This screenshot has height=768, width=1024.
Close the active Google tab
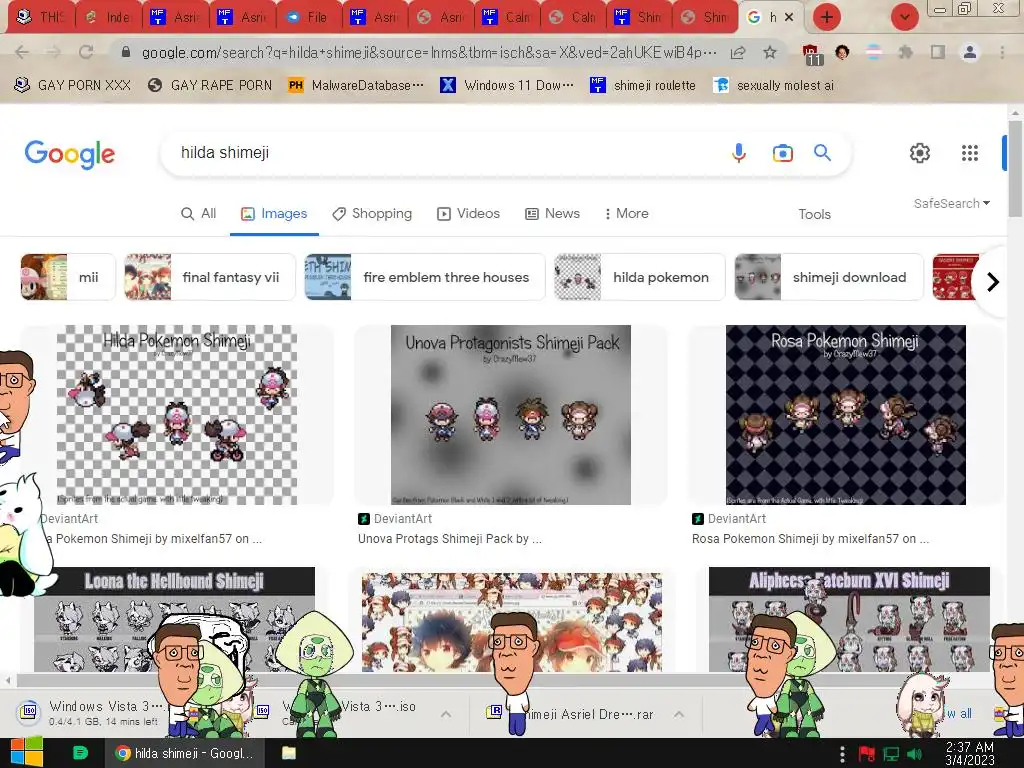pos(789,17)
